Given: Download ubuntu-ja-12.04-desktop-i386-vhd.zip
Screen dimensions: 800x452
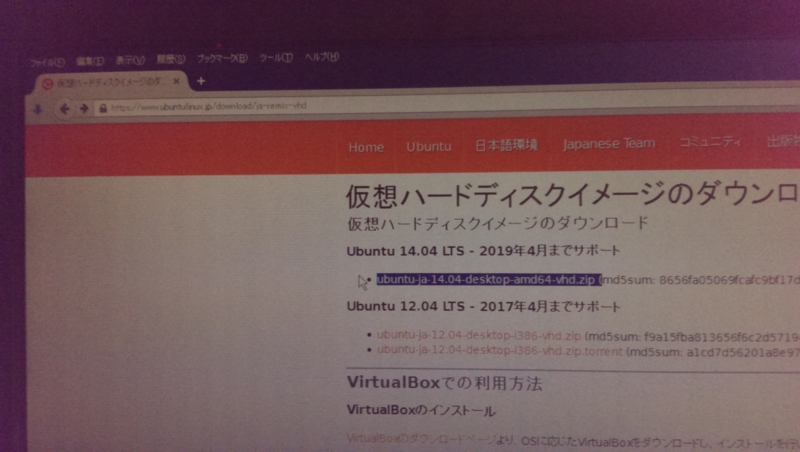Looking at the screenshot, I should 479,336.
